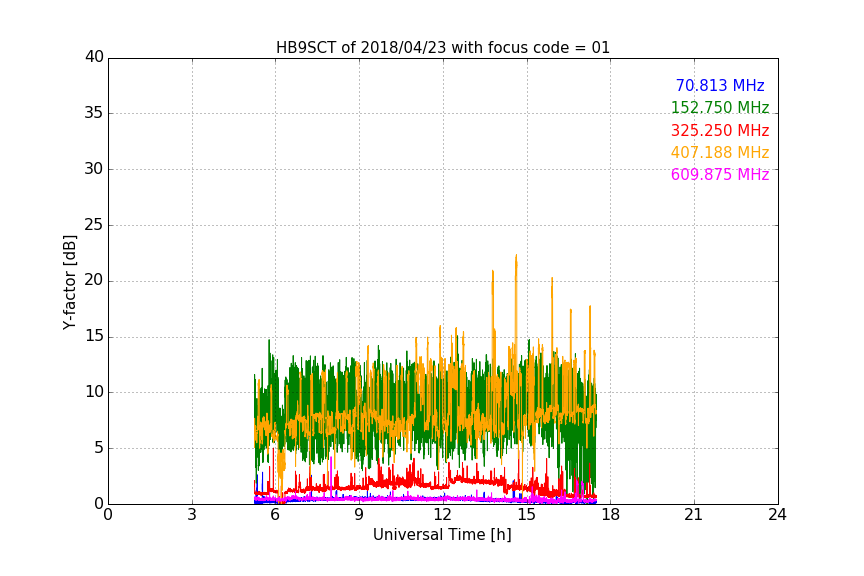Screen dimensions: 864x576
Task: Click the x-axis tick label 24
Action: [x=777, y=515]
